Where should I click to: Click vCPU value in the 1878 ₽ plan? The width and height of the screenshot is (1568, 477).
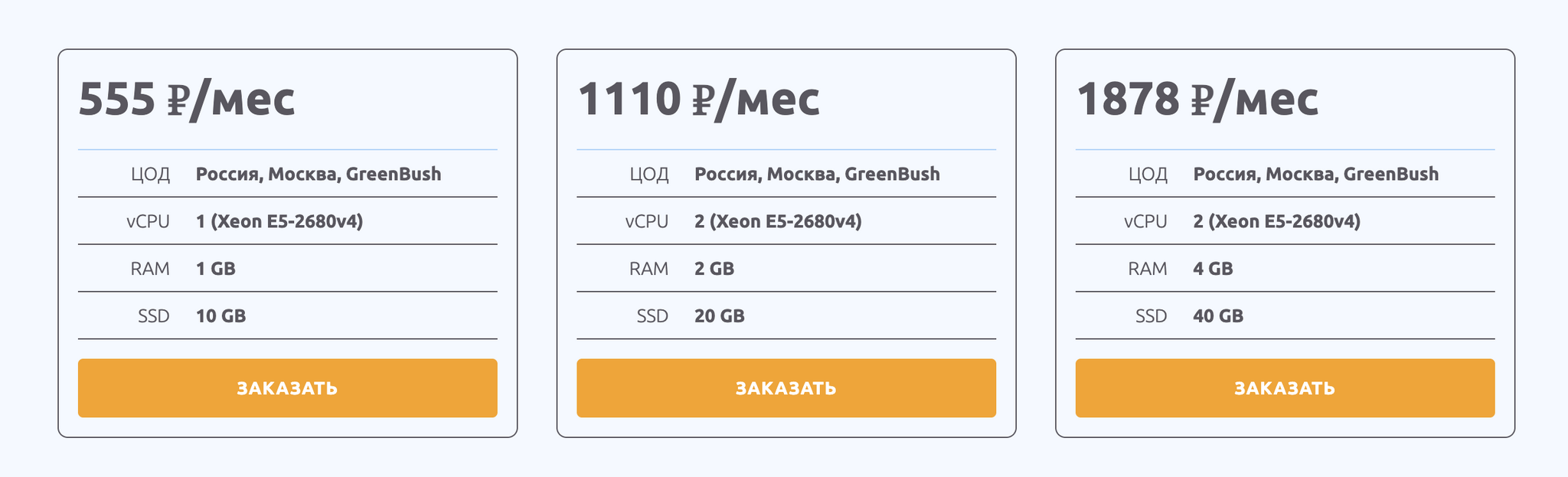[1276, 221]
